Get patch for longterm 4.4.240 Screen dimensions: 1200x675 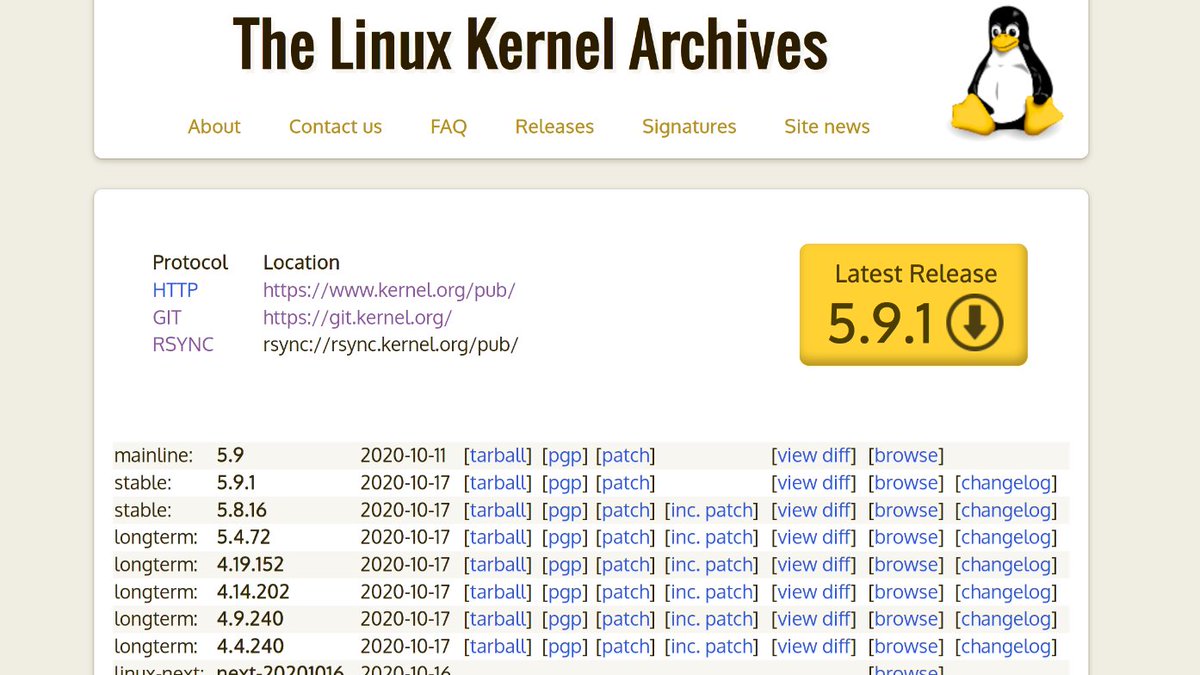click(x=625, y=646)
